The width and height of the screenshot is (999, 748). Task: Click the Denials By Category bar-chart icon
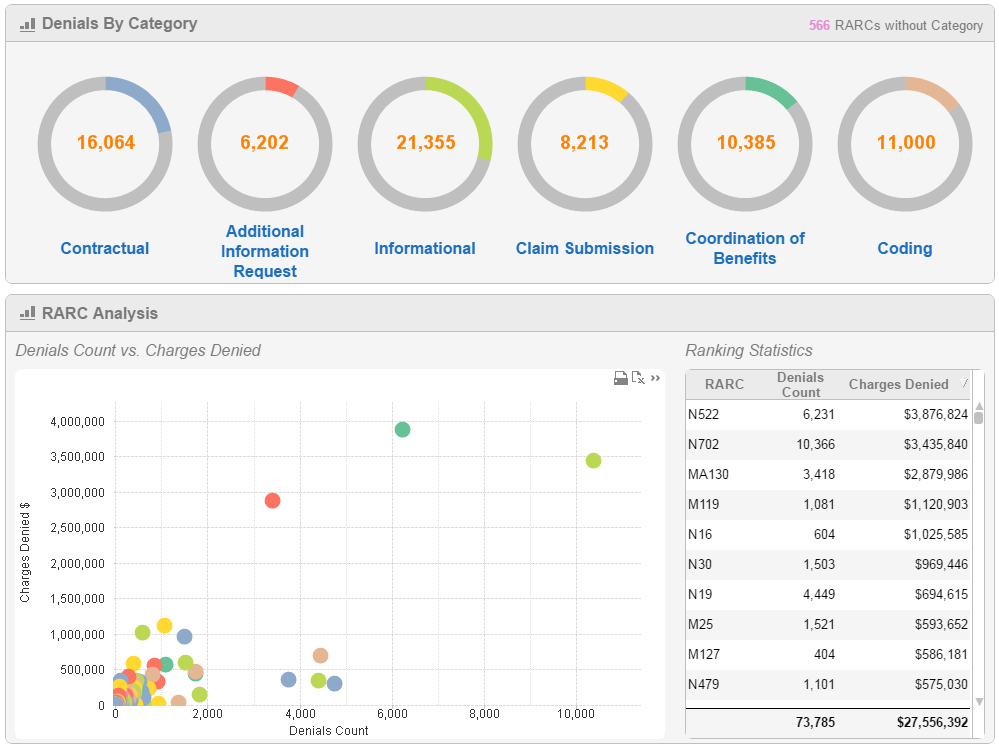(x=27, y=24)
